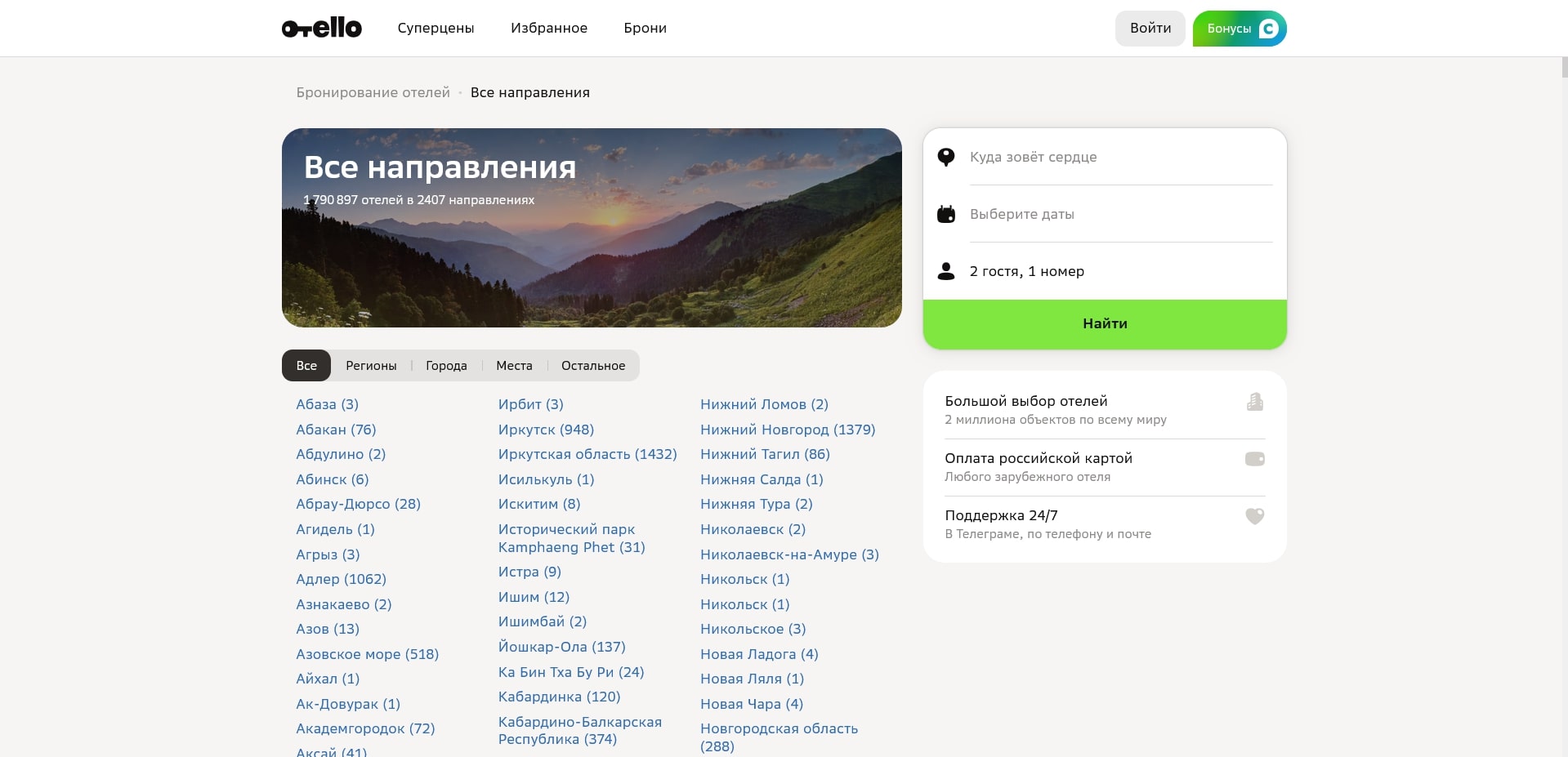
Task: Click the location pin icon in search form
Action: 945,157
